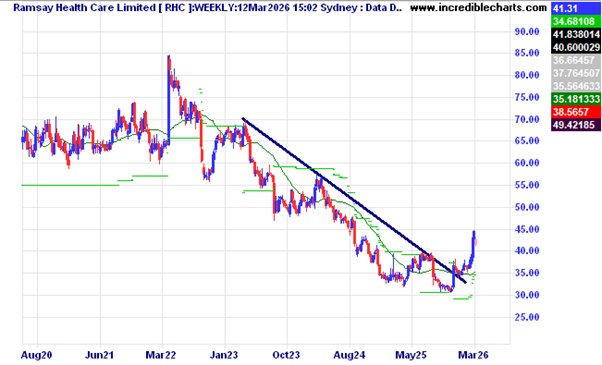The width and height of the screenshot is (602, 365).
Task: Click the 65.00 price axis label
Action: pos(527,141)
